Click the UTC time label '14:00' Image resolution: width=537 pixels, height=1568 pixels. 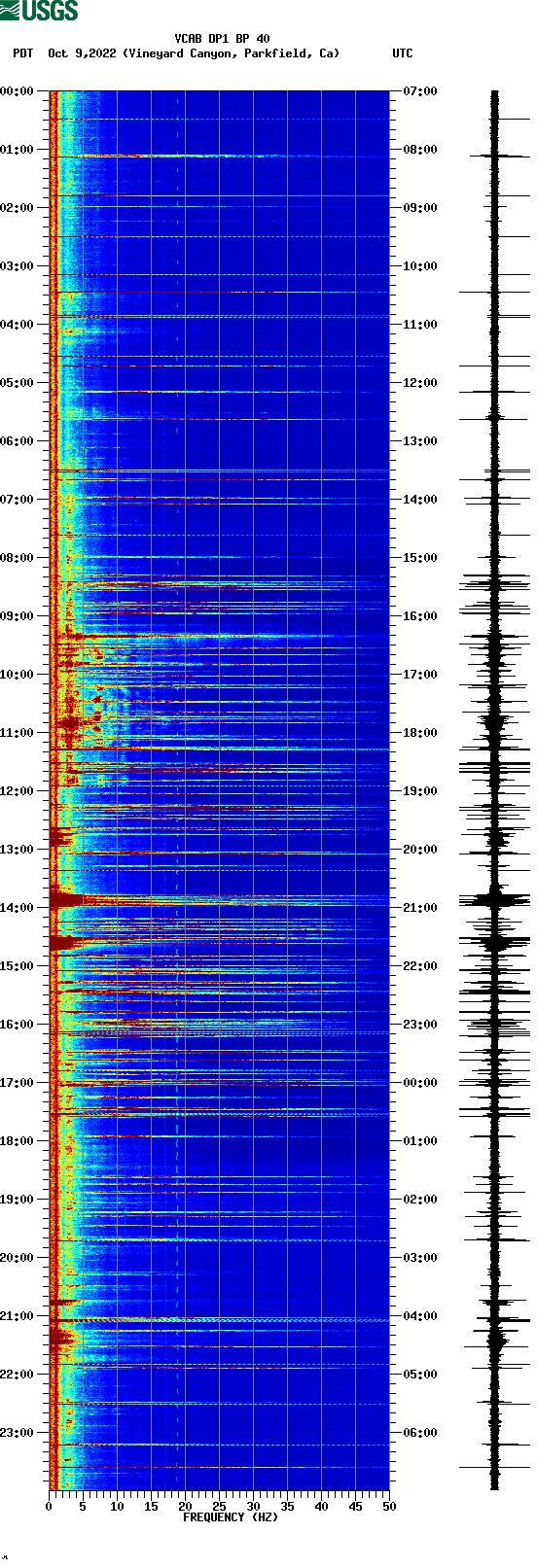[x=420, y=500]
